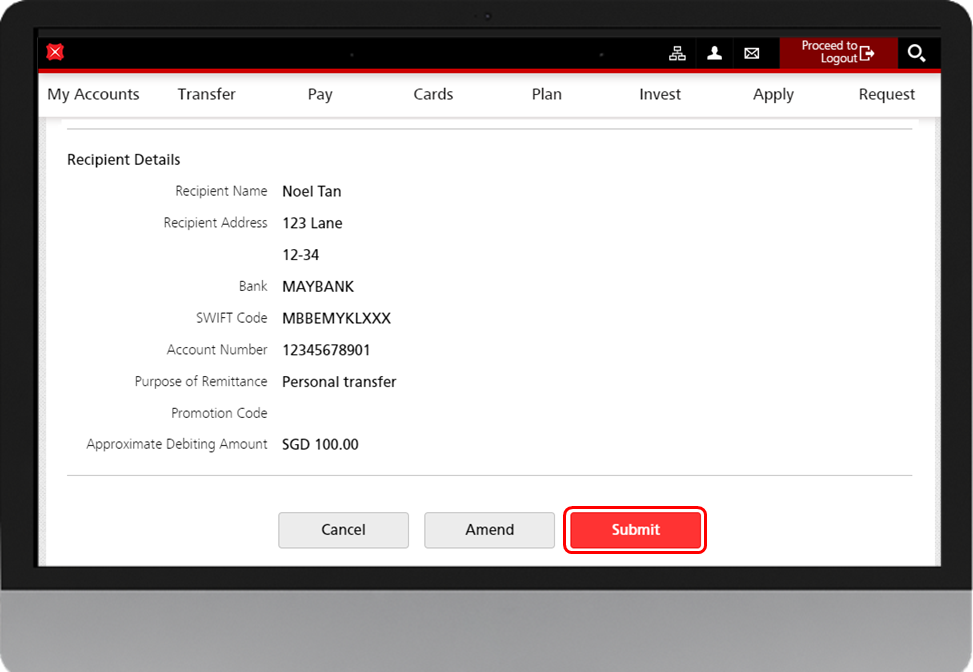Click Proceed to Logout button
The width and height of the screenshot is (973, 672).
pyautogui.click(x=838, y=53)
